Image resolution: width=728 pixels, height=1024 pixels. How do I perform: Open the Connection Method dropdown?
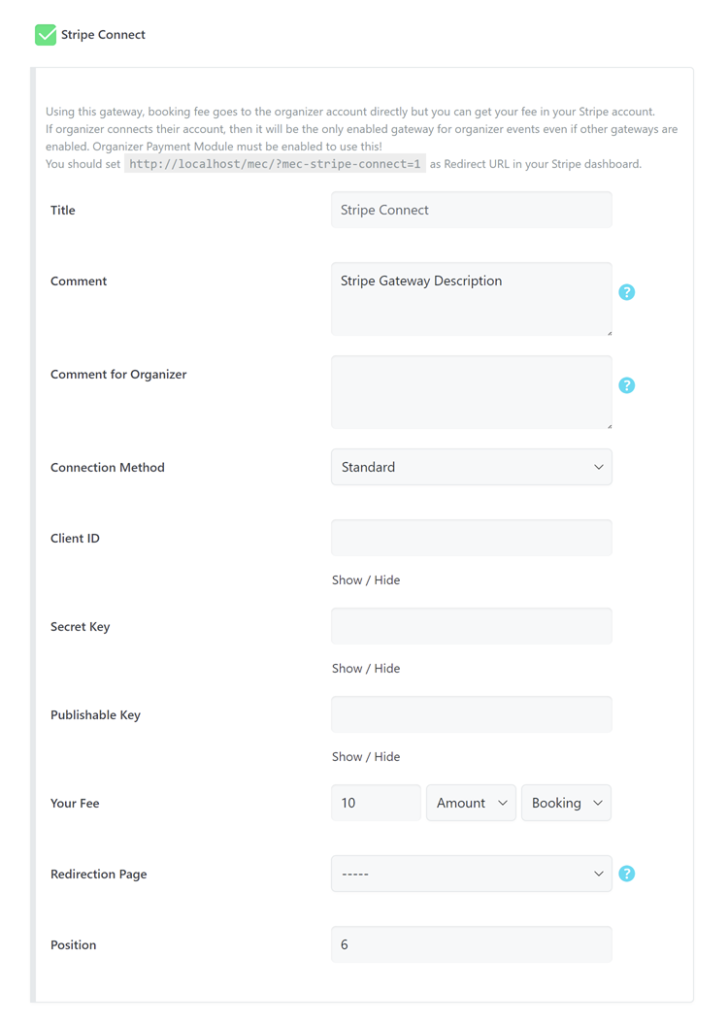(470, 467)
